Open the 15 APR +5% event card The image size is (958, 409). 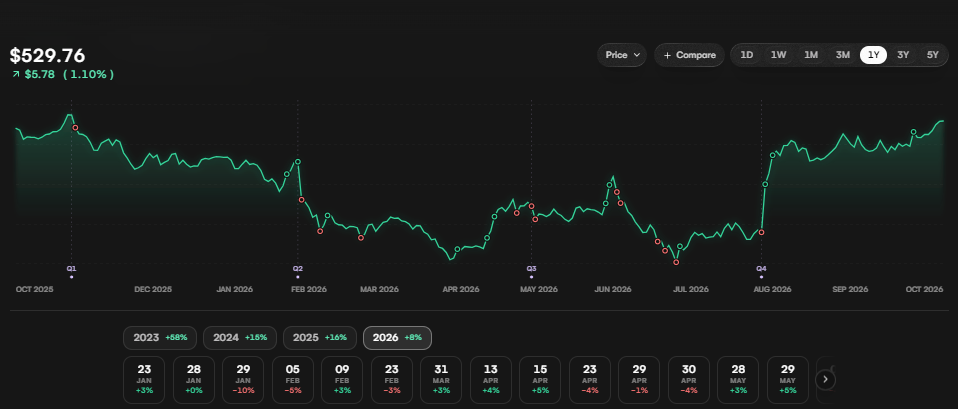pyautogui.click(x=540, y=380)
